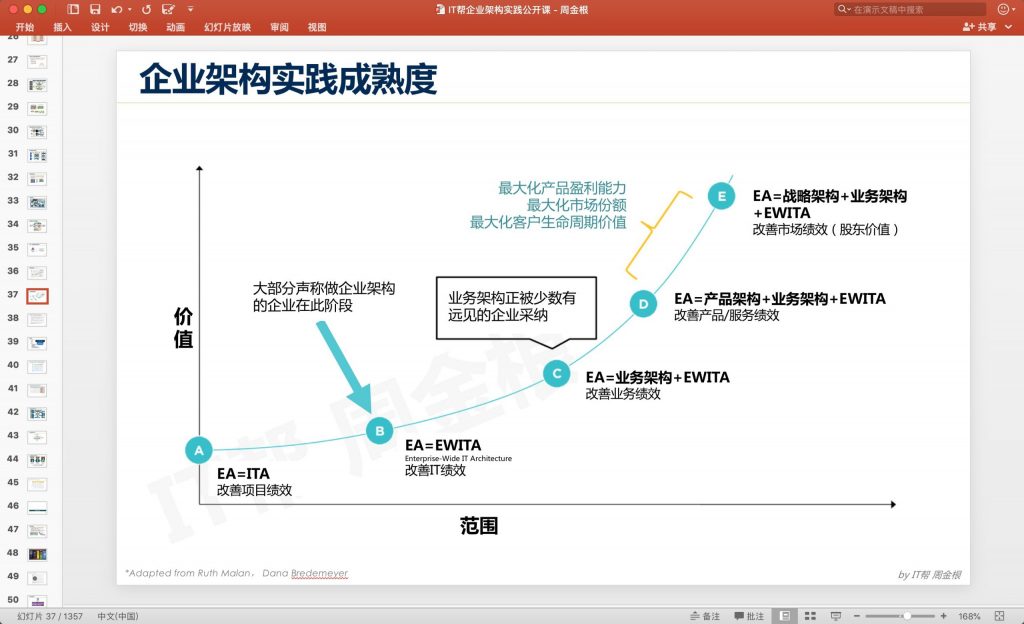
Task: Open the quick access toolbar customize dropdown
Action: click(x=190, y=9)
